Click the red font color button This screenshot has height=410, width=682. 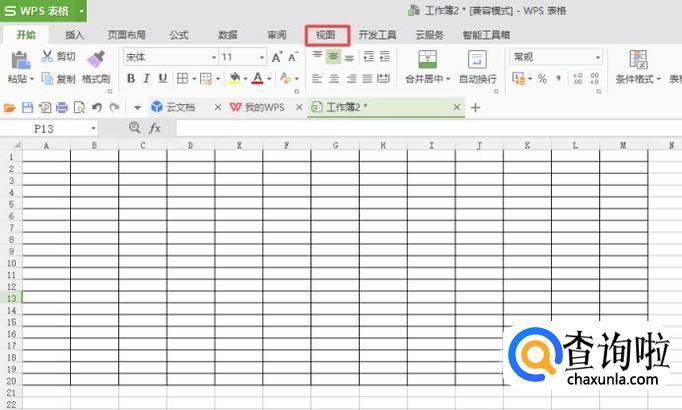tap(257, 79)
